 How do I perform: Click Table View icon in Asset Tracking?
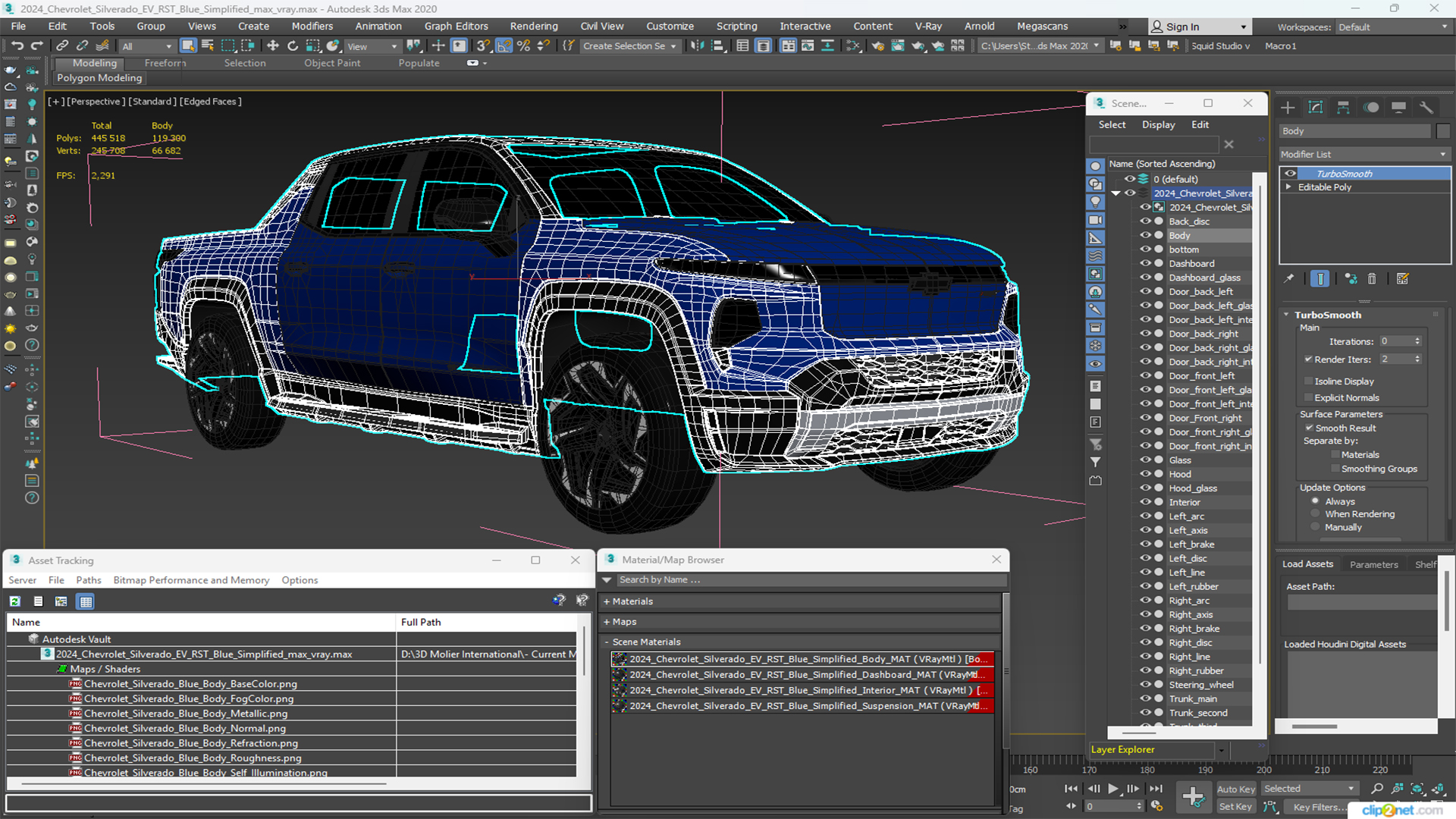(86, 601)
